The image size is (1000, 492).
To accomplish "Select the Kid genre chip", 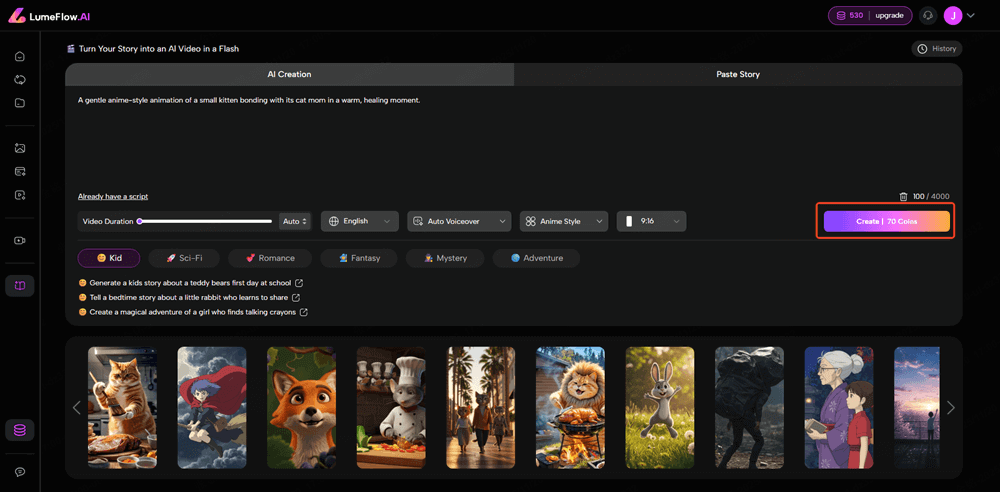I will tap(109, 258).
